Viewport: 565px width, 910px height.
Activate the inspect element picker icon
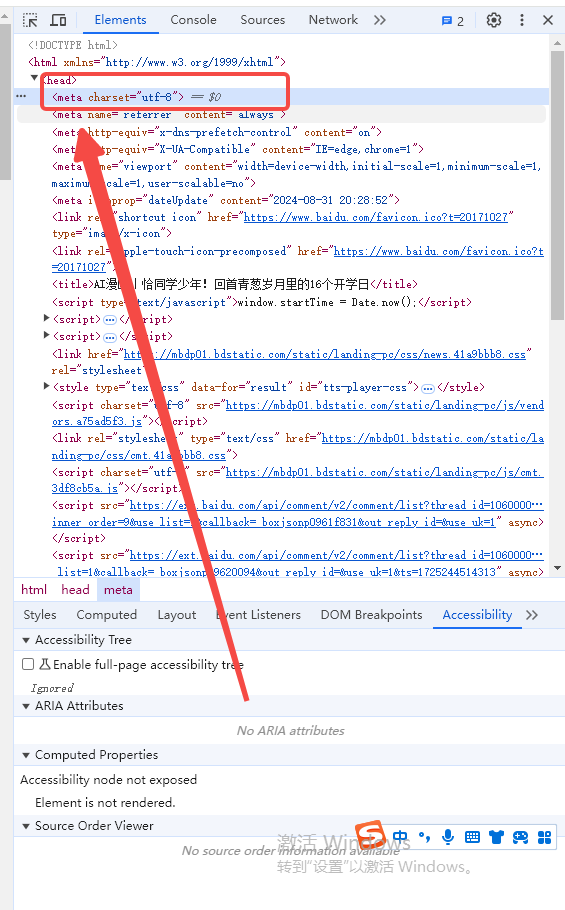click(30, 20)
